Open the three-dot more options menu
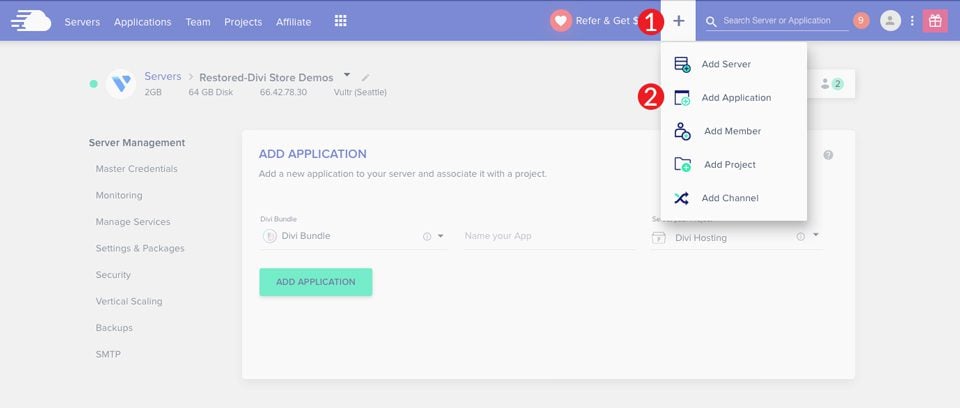960x408 pixels. point(912,21)
